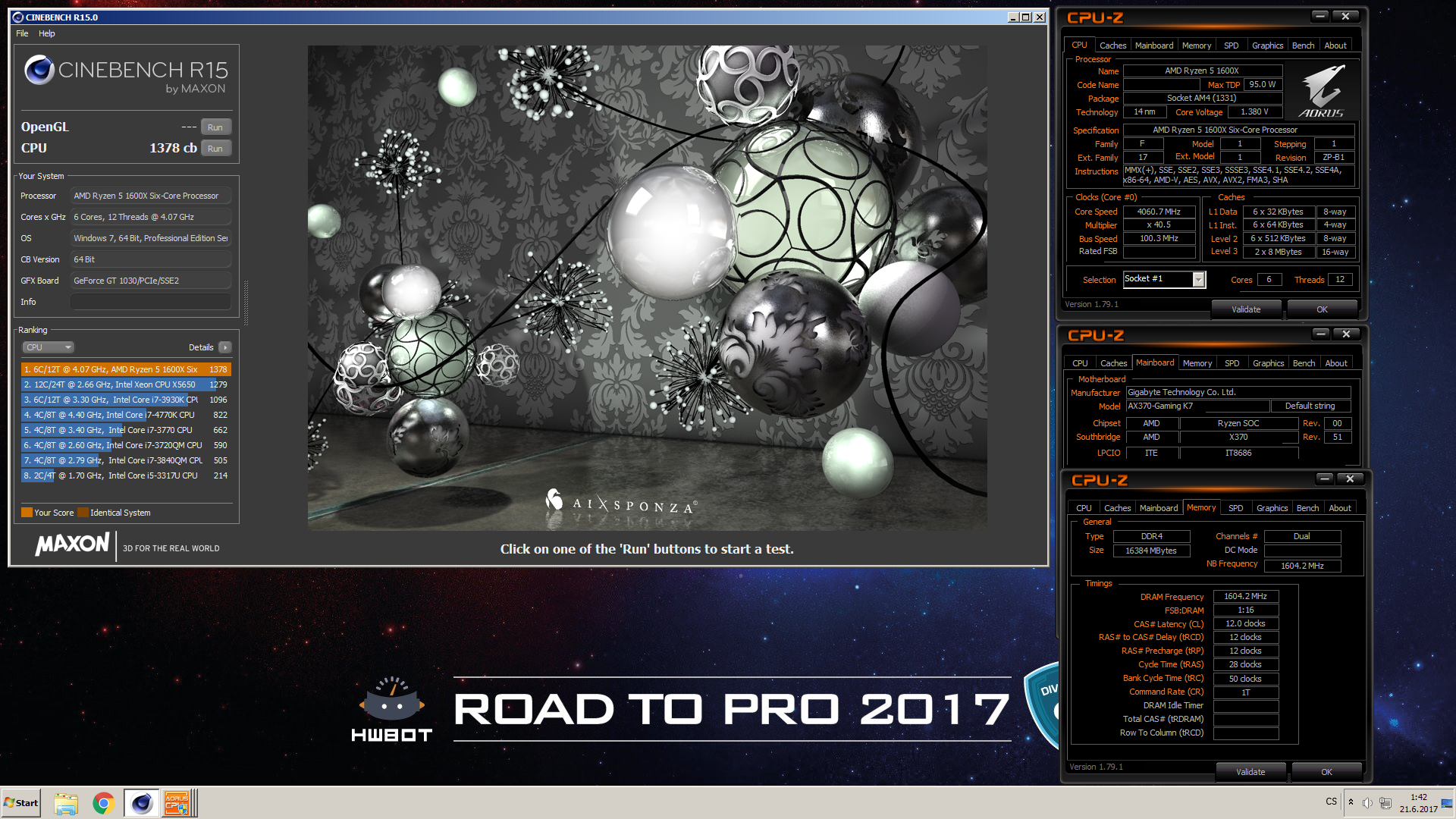Open the File menu in Cinebench

pos(22,33)
